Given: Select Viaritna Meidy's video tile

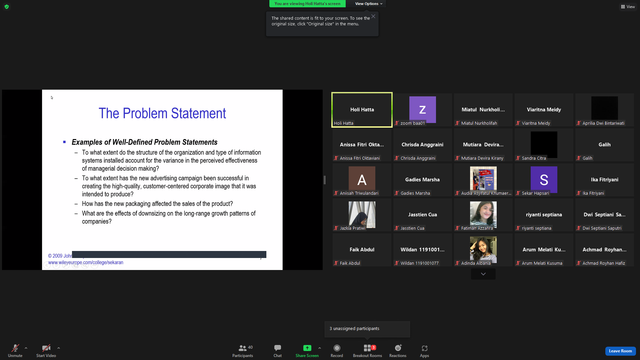Looking at the screenshot, I should point(544,110).
